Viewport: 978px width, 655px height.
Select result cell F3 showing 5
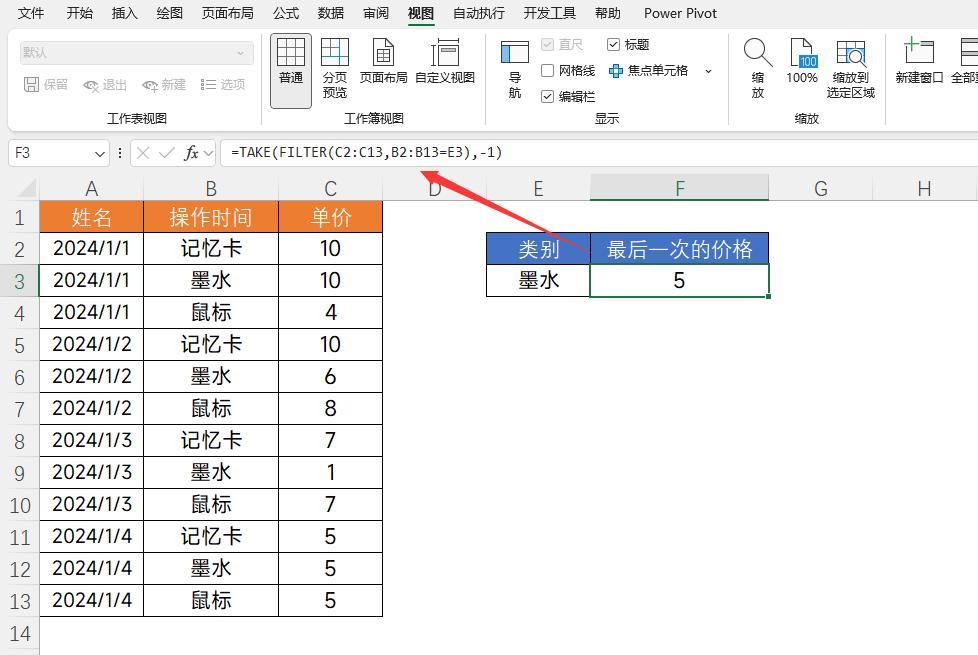pyautogui.click(x=679, y=280)
